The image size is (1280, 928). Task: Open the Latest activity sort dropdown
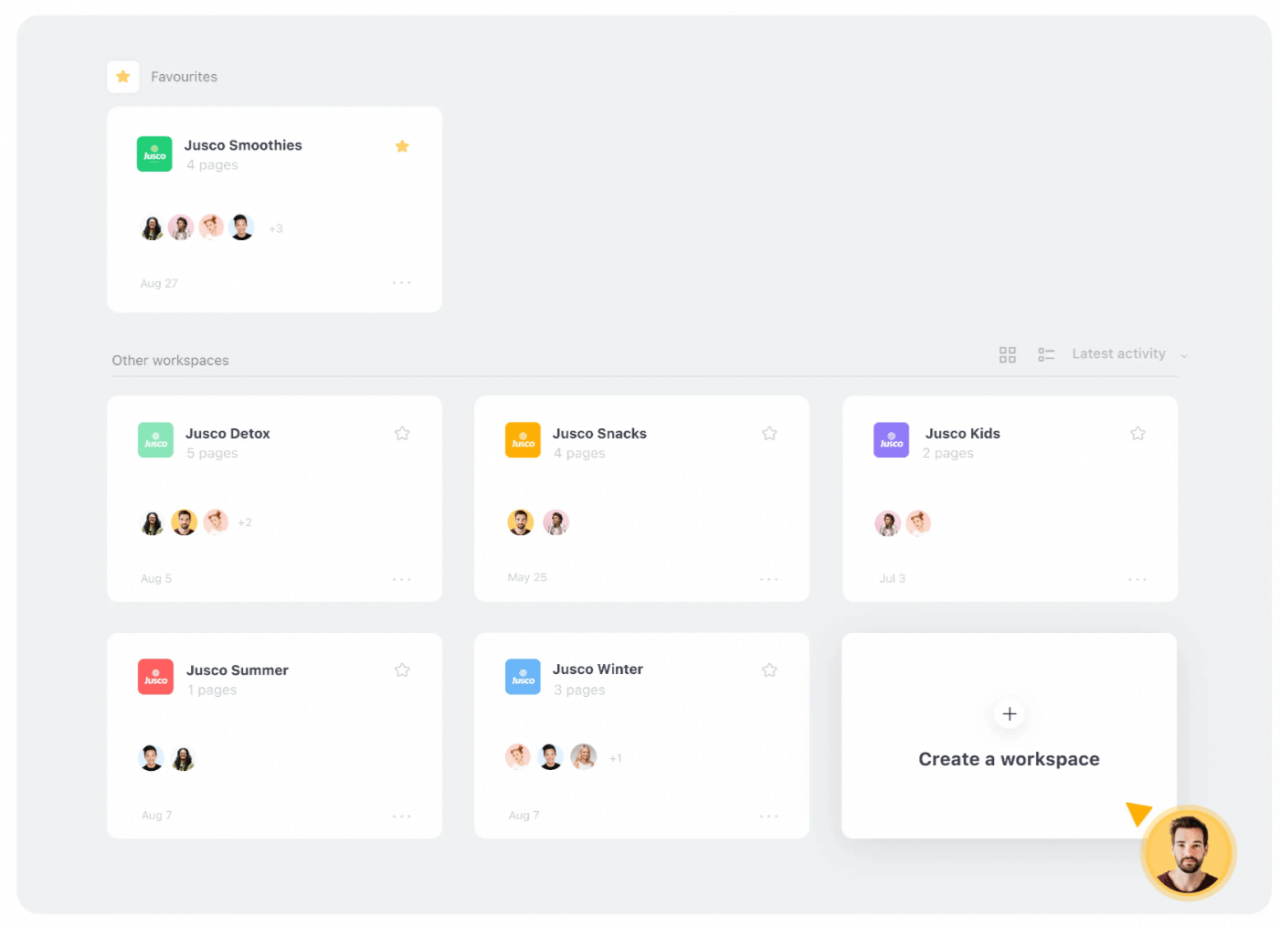point(1119,353)
